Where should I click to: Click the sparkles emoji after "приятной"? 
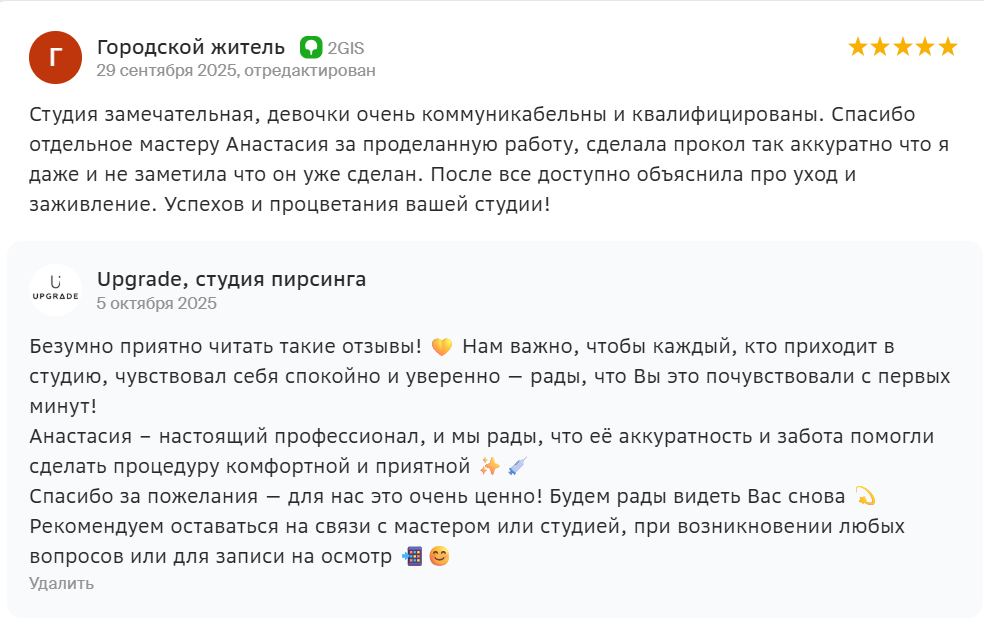tap(490, 466)
